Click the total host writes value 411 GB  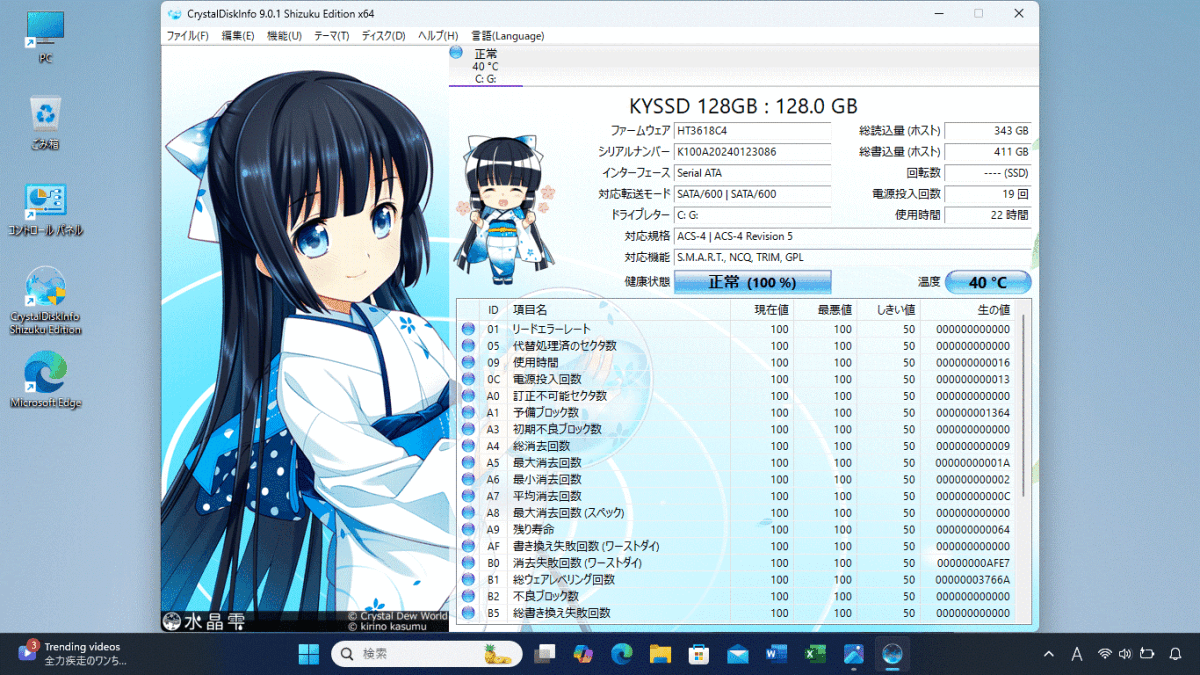pyautogui.click(x=987, y=152)
